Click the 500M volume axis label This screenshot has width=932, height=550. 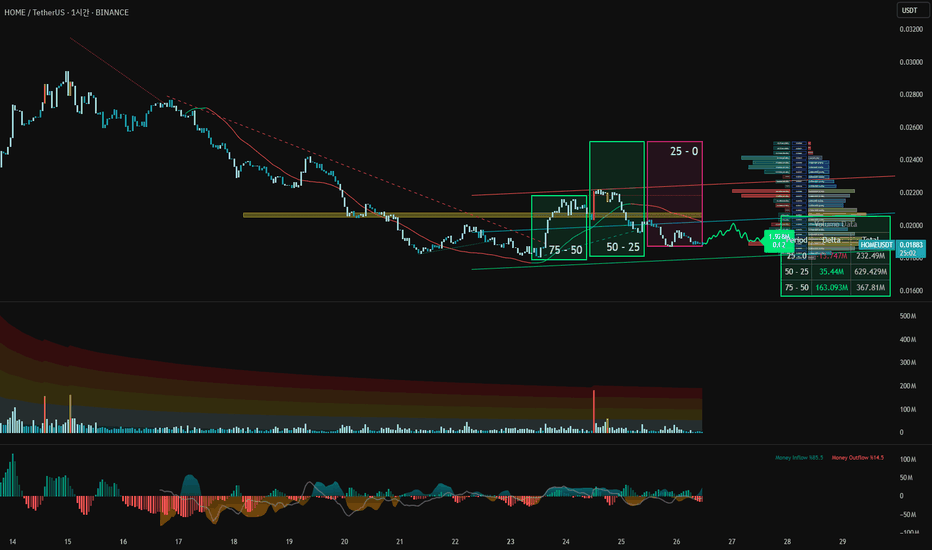908,316
